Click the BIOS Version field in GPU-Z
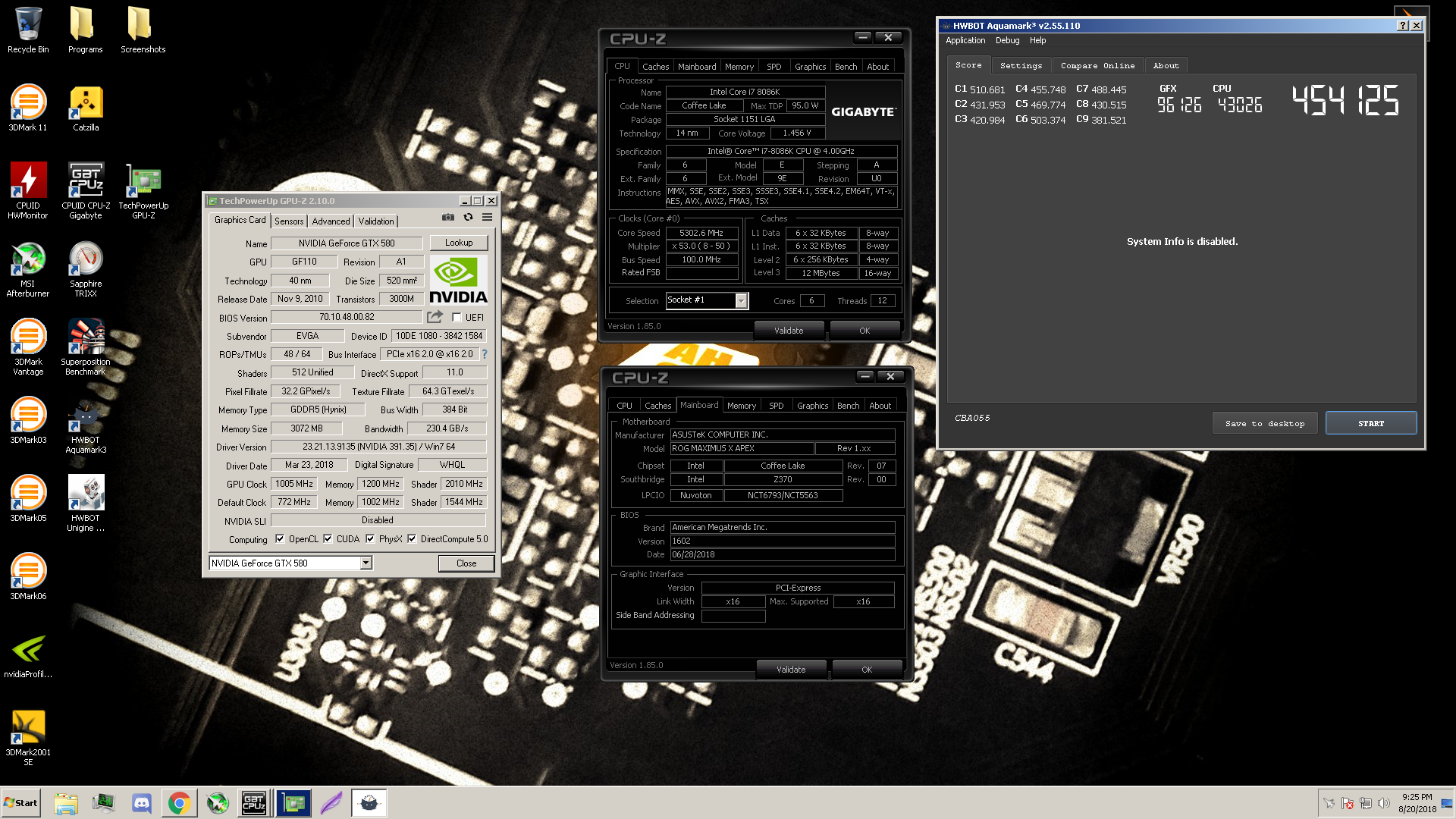 pyautogui.click(x=347, y=318)
